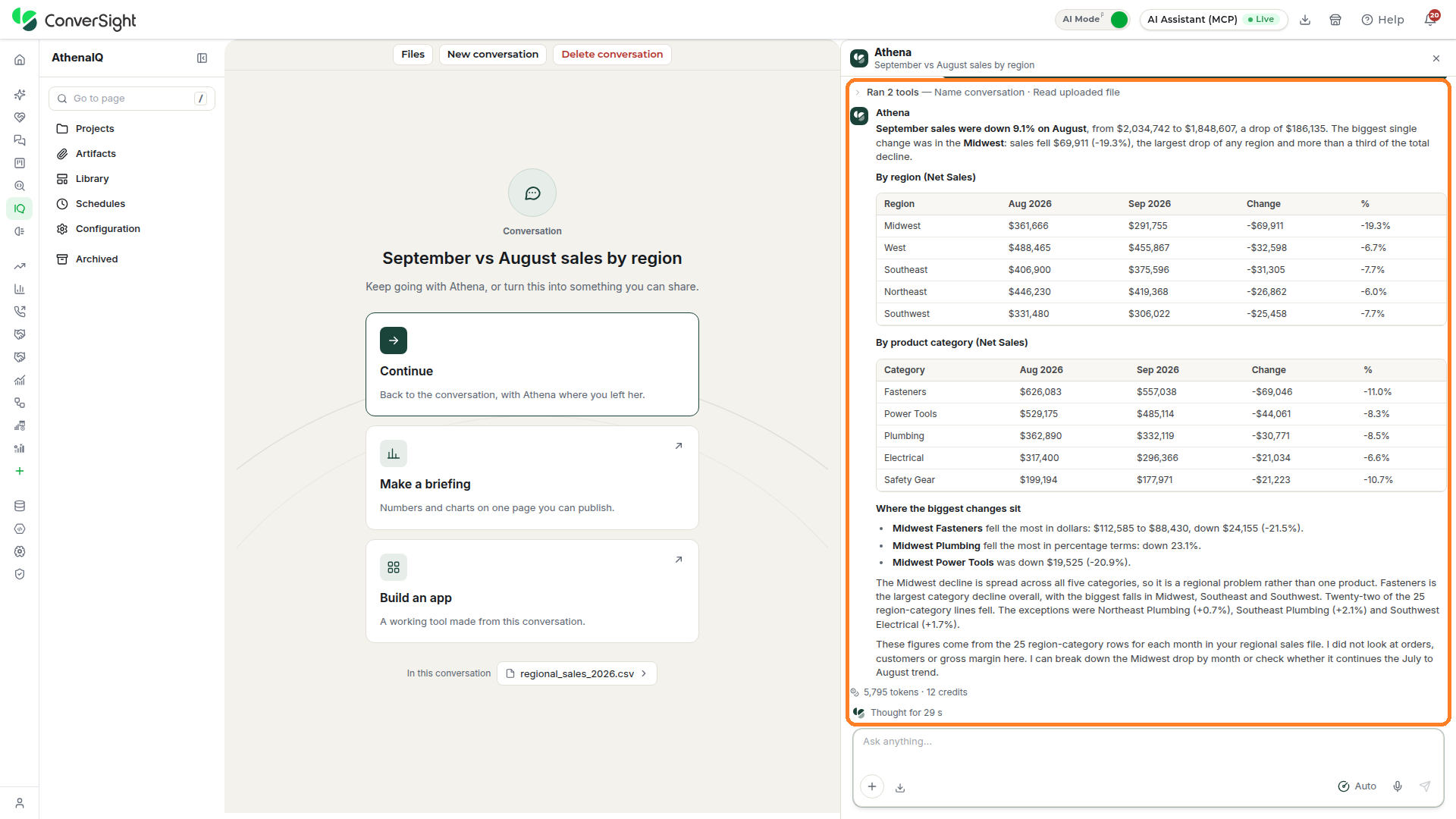Select the Continue card
The image size is (1456, 819).
532,364
